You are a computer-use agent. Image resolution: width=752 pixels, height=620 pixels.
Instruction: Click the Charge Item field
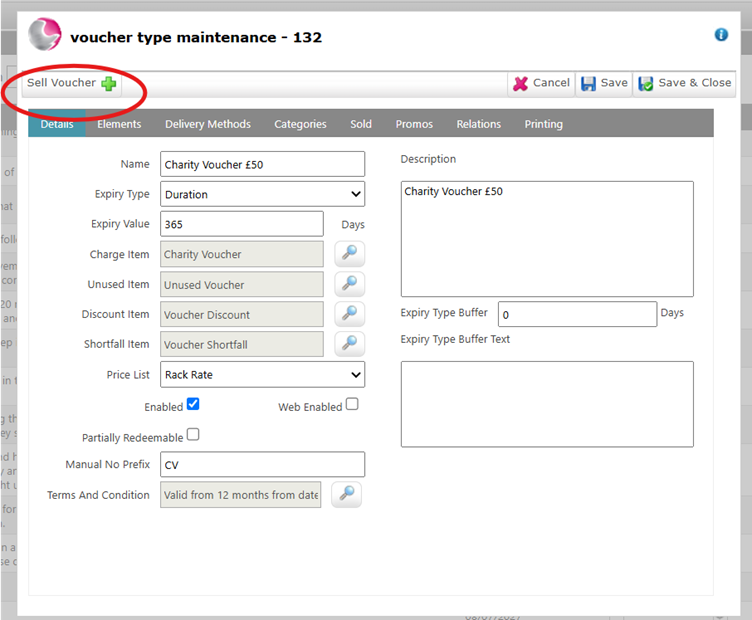tap(242, 254)
